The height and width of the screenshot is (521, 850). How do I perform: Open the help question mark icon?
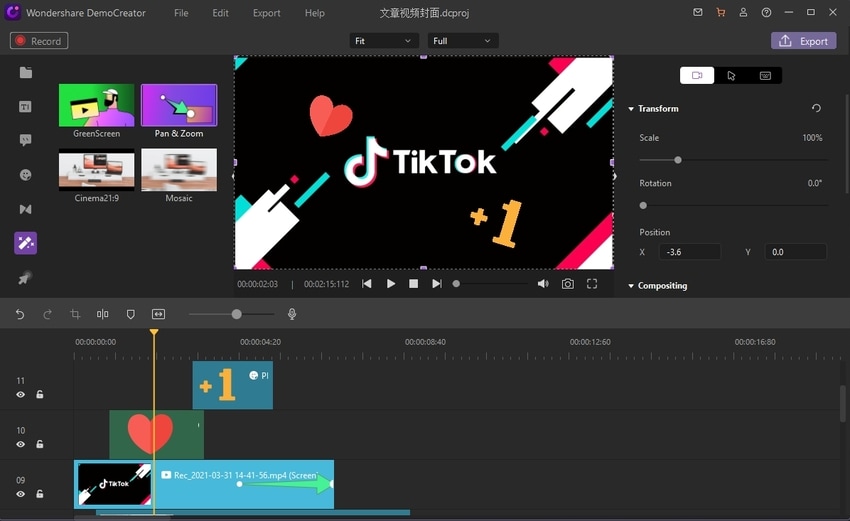coord(766,12)
